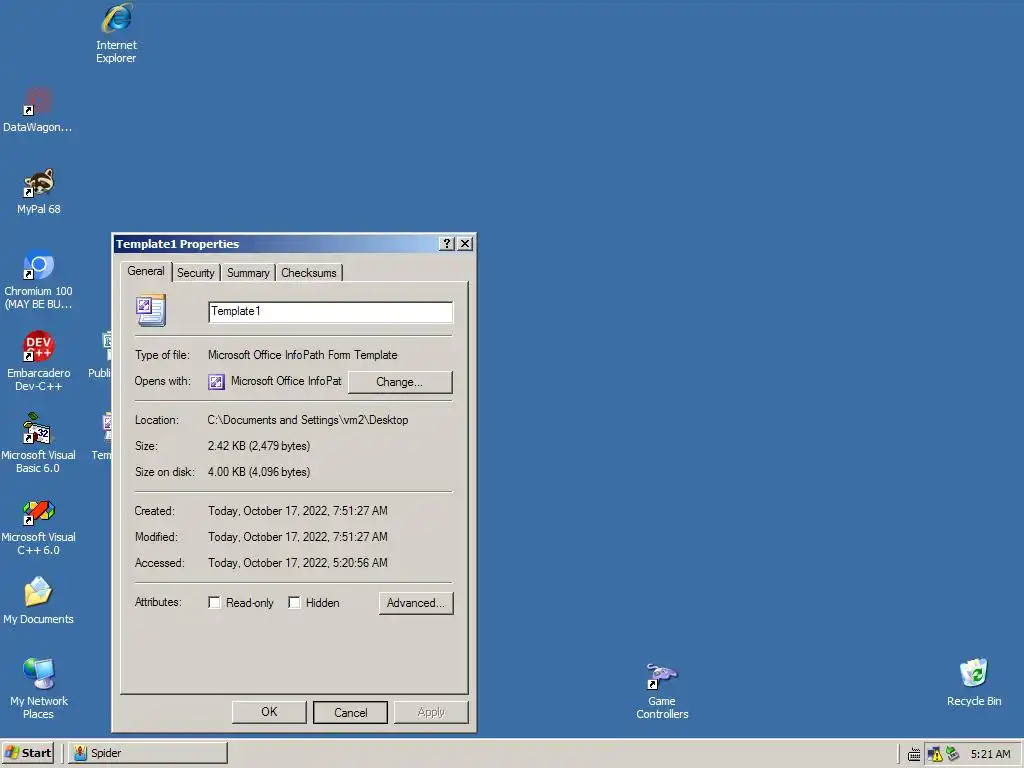Click the question mark help button
Image resolution: width=1024 pixels, height=768 pixels.
447,244
